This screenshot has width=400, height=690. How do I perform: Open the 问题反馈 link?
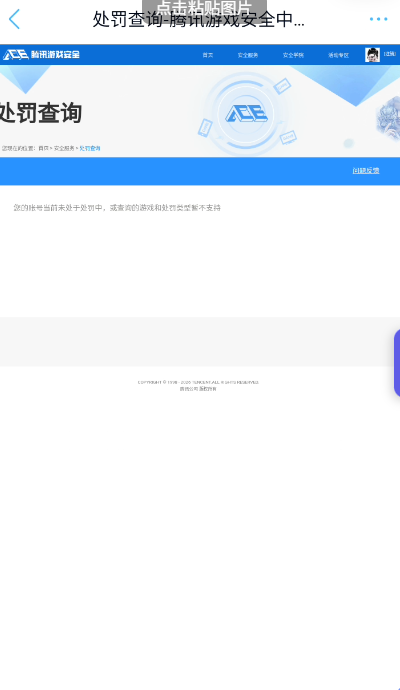coord(366,170)
